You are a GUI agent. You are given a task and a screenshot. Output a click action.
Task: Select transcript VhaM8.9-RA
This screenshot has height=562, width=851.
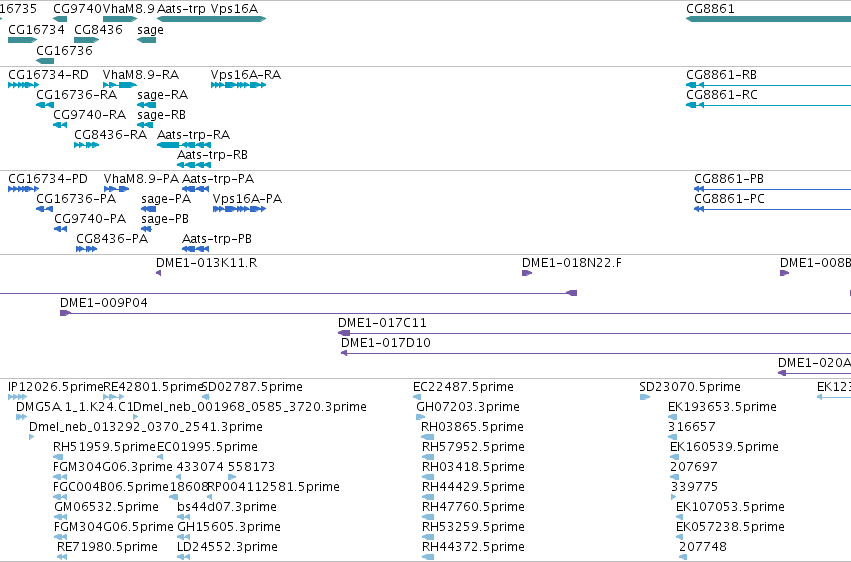(x=120, y=85)
